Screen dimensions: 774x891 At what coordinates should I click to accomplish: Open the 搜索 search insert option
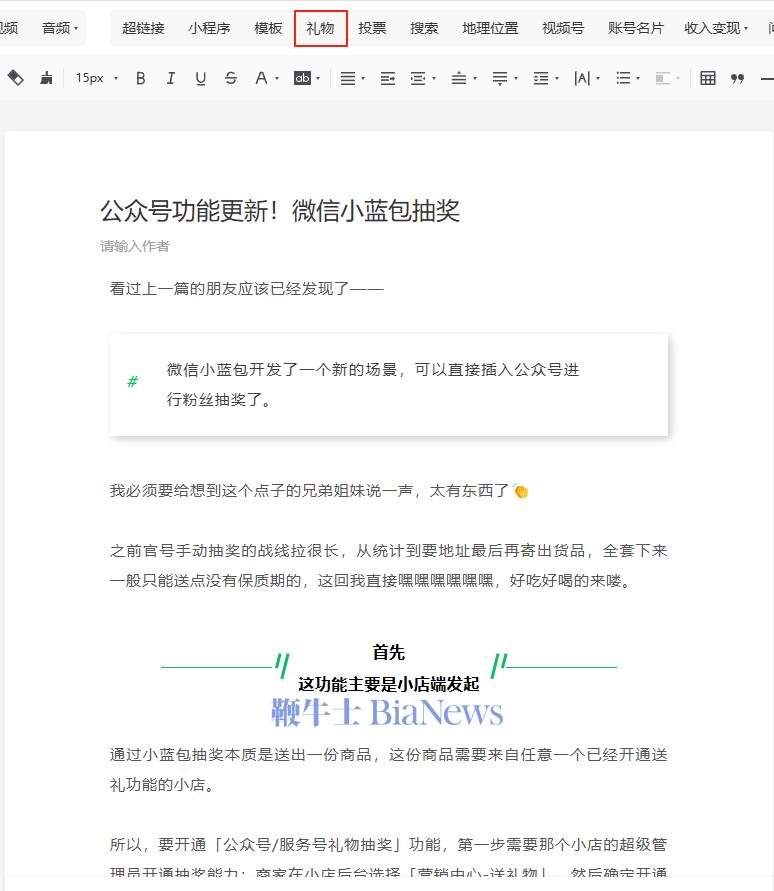424,28
